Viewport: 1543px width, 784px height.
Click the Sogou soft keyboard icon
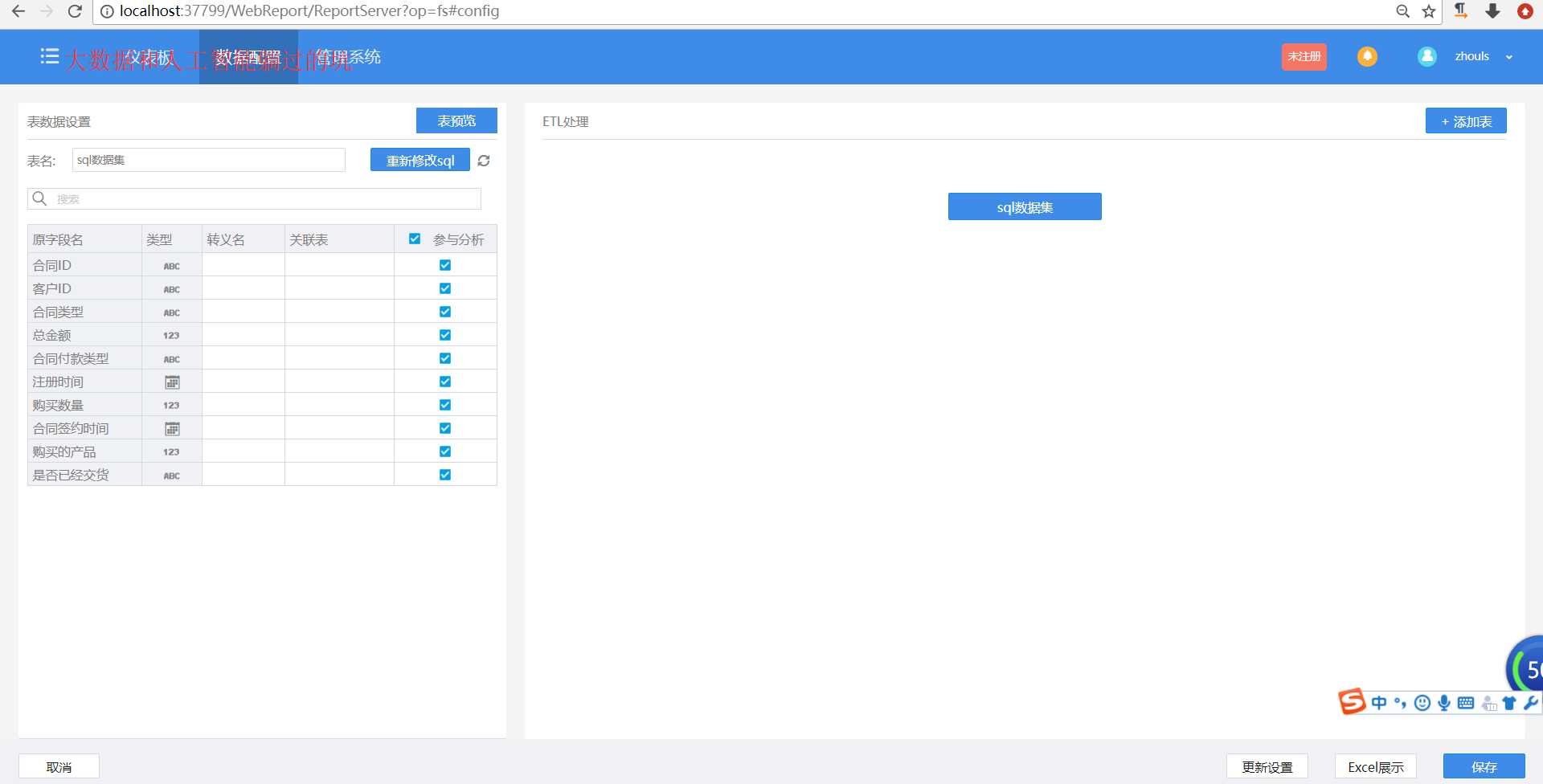(x=1466, y=703)
